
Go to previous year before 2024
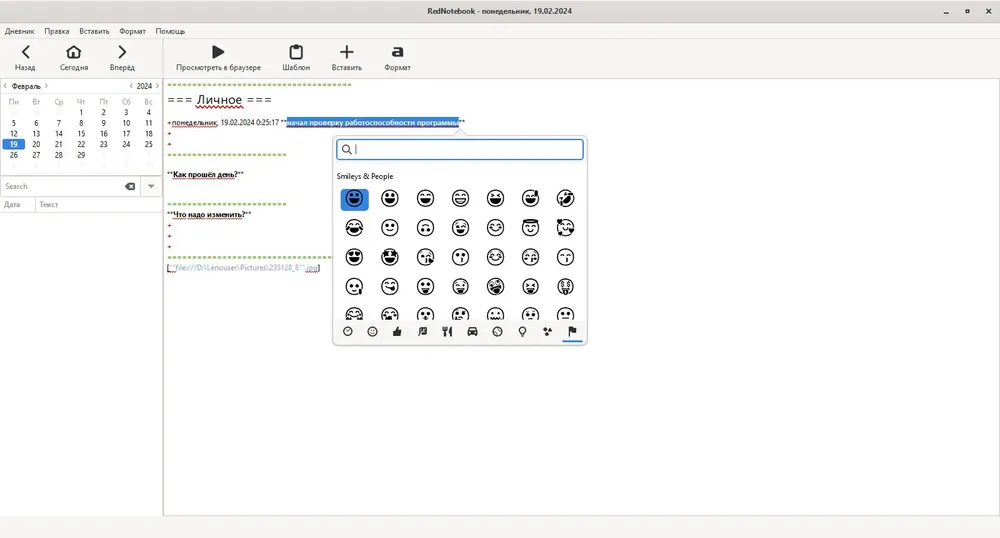[x=131, y=86]
